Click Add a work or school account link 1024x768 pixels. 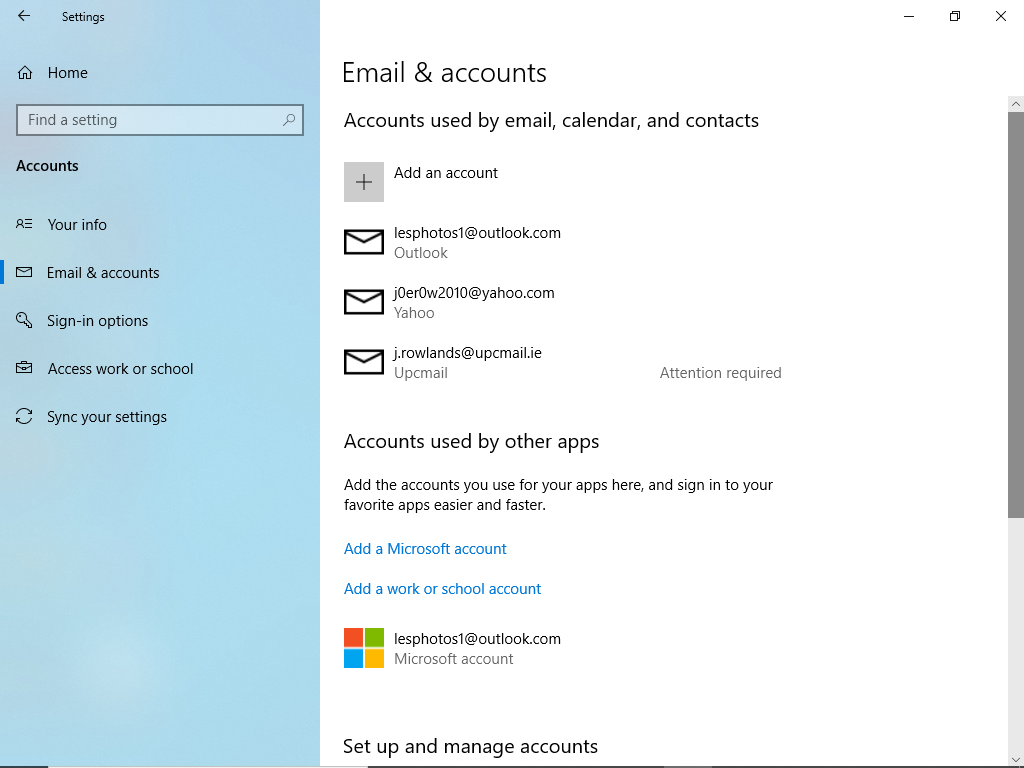click(442, 589)
